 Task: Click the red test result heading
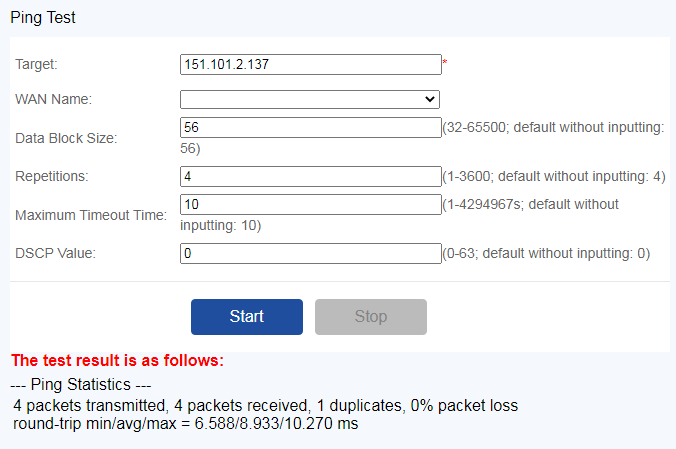click(117, 360)
